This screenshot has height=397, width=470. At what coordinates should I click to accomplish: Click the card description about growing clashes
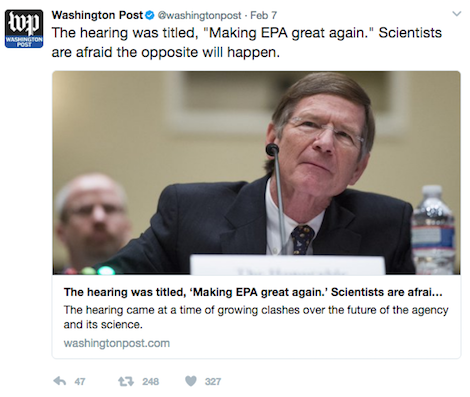pos(256,317)
